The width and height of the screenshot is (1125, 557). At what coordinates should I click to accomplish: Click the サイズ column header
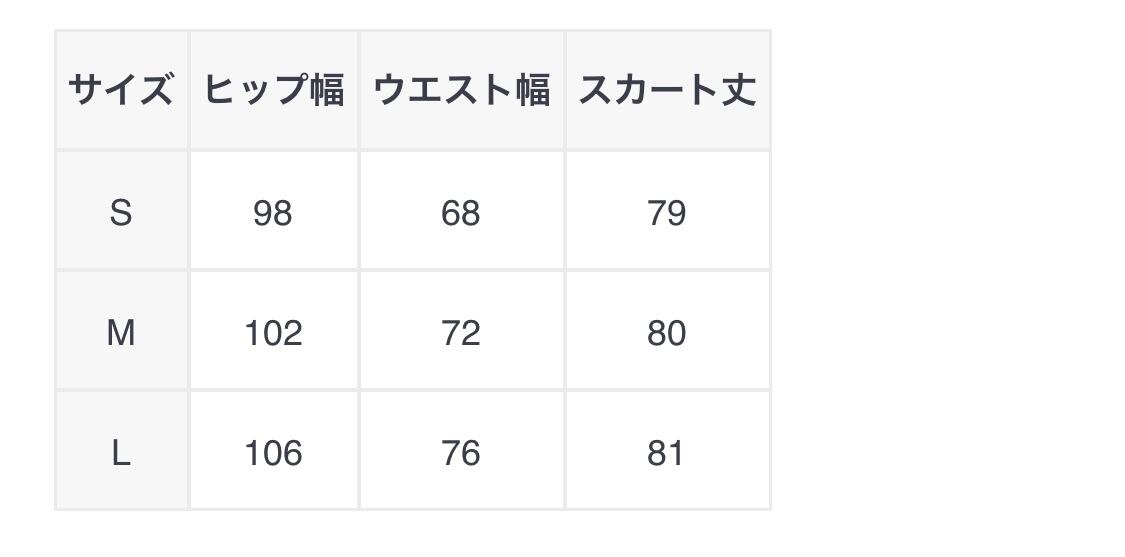coord(121,91)
